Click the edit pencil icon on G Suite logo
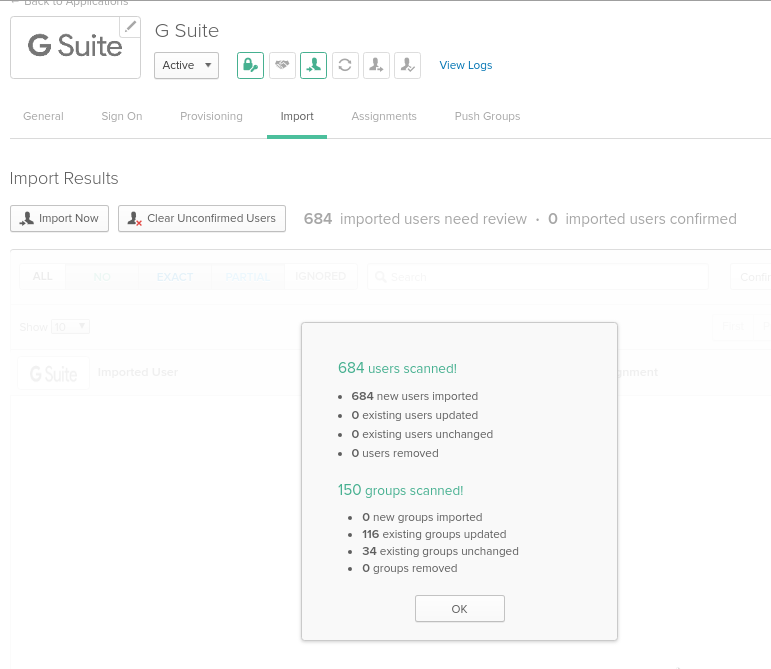Viewport: 771px width, 669px height. [130, 27]
